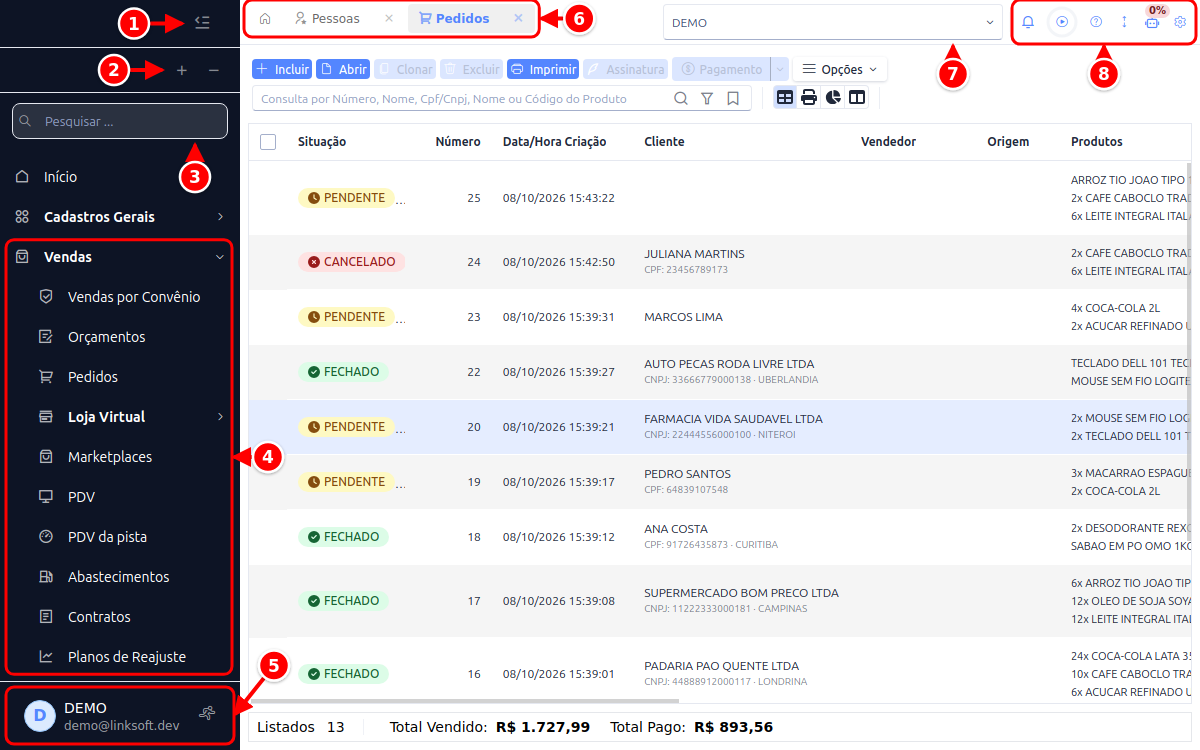The width and height of the screenshot is (1200, 750).
Task: Close the Pedidos tab
Action: tap(518, 19)
